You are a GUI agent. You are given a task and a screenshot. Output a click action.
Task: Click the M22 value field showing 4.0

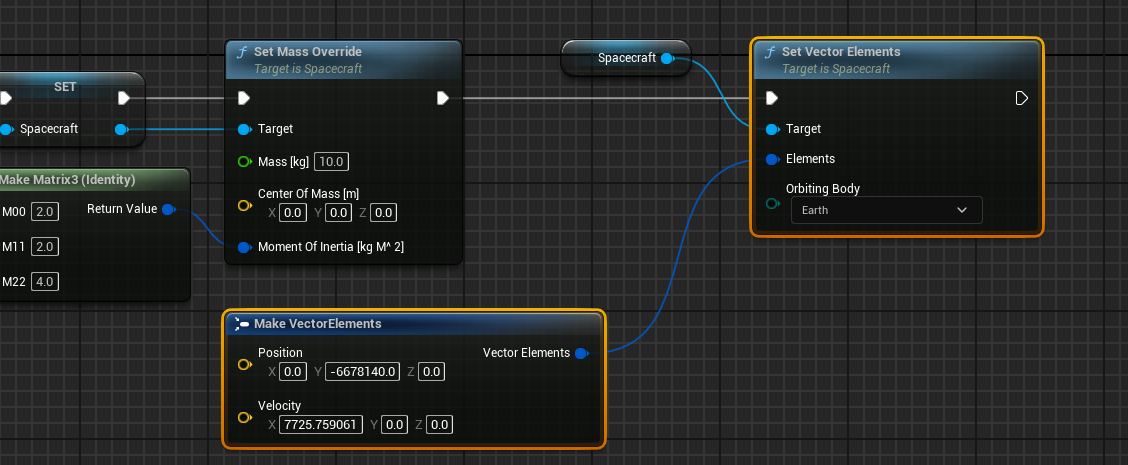[45, 282]
